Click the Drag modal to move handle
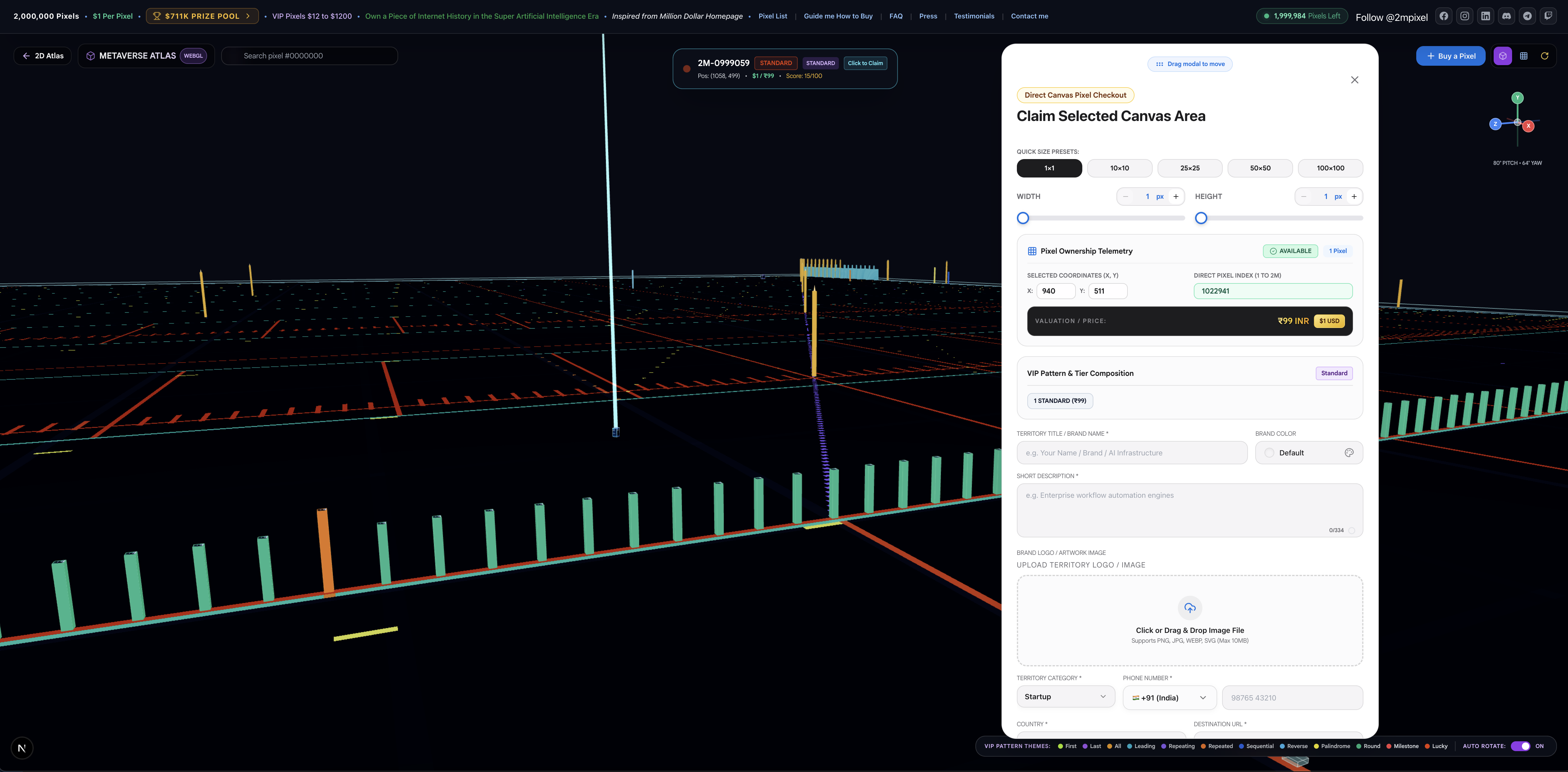 (1190, 64)
